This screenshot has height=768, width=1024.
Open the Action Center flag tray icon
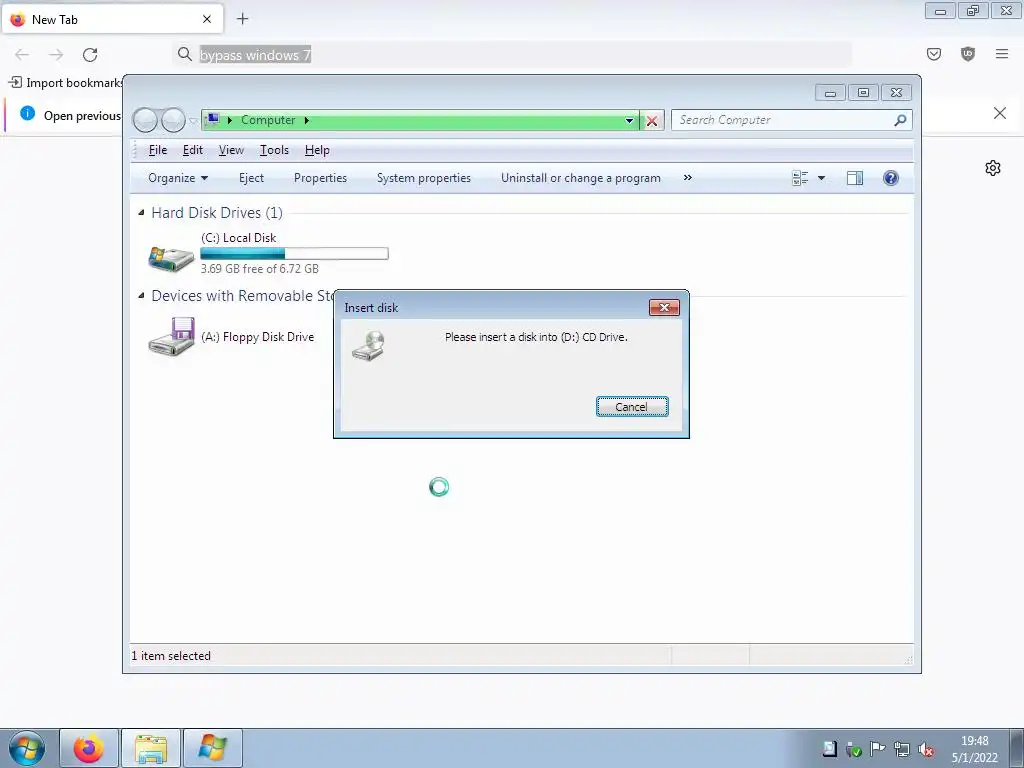[x=878, y=748]
